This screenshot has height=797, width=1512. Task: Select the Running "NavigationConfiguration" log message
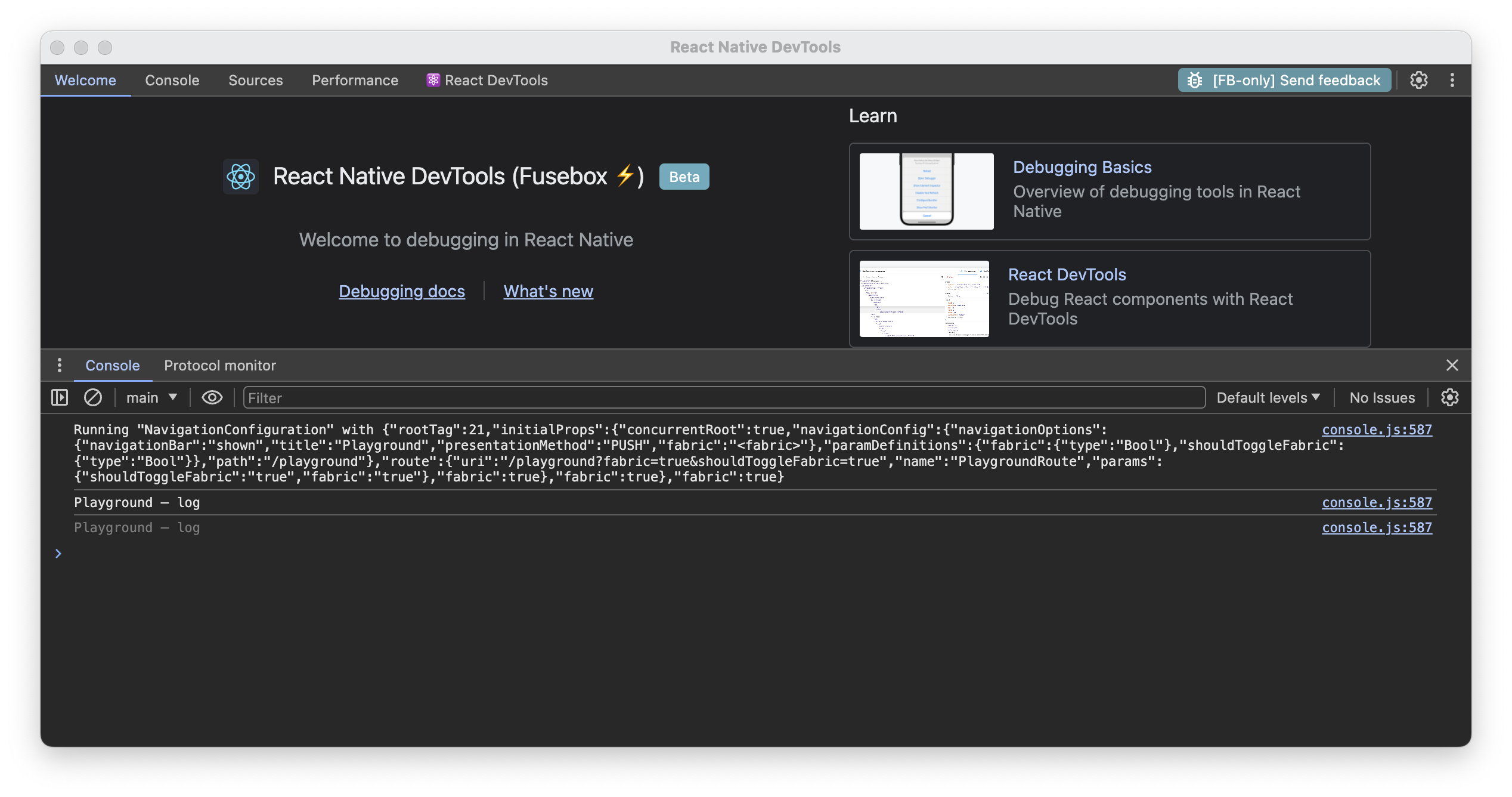[x=708, y=453]
